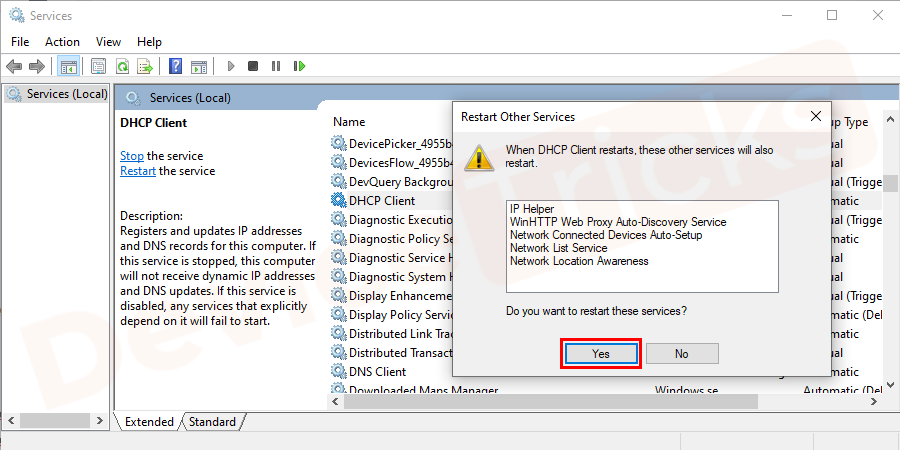This screenshot has height=450, width=900.
Task: Click the Stop Service square icon
Action: pos(253,67)
